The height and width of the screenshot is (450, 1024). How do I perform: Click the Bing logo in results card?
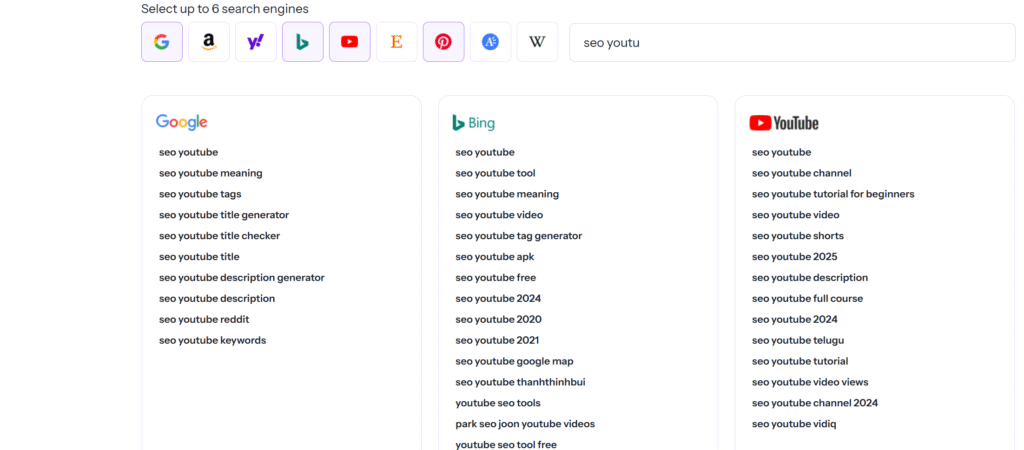point(473,123)
